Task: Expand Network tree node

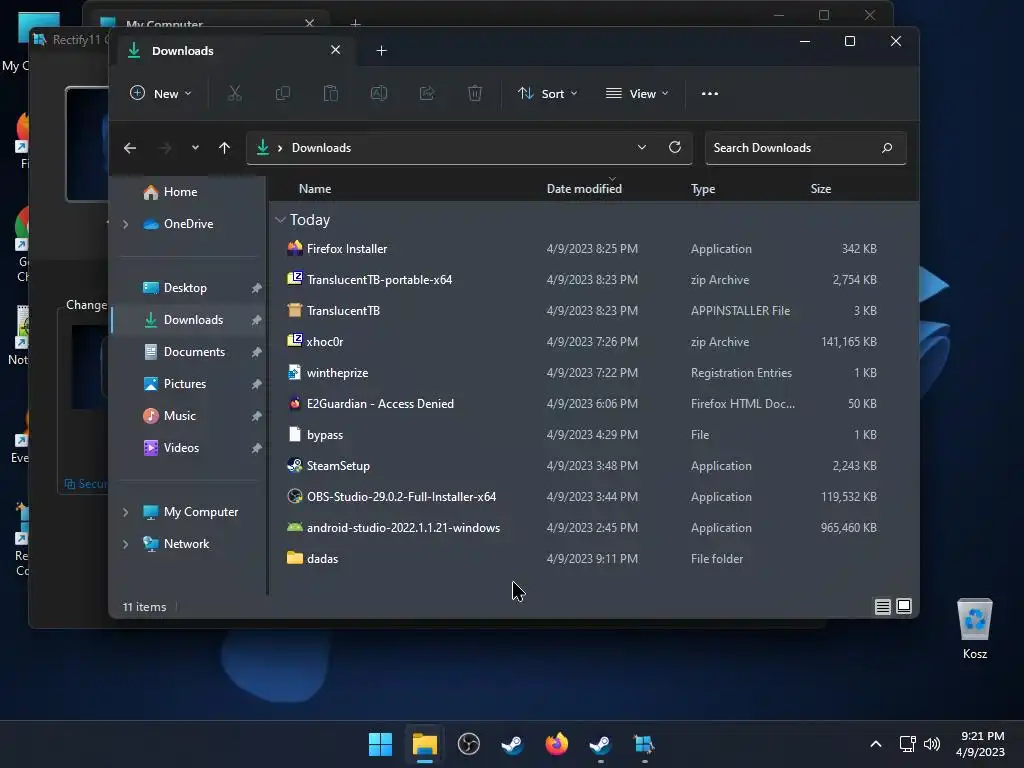Action: 125,544
